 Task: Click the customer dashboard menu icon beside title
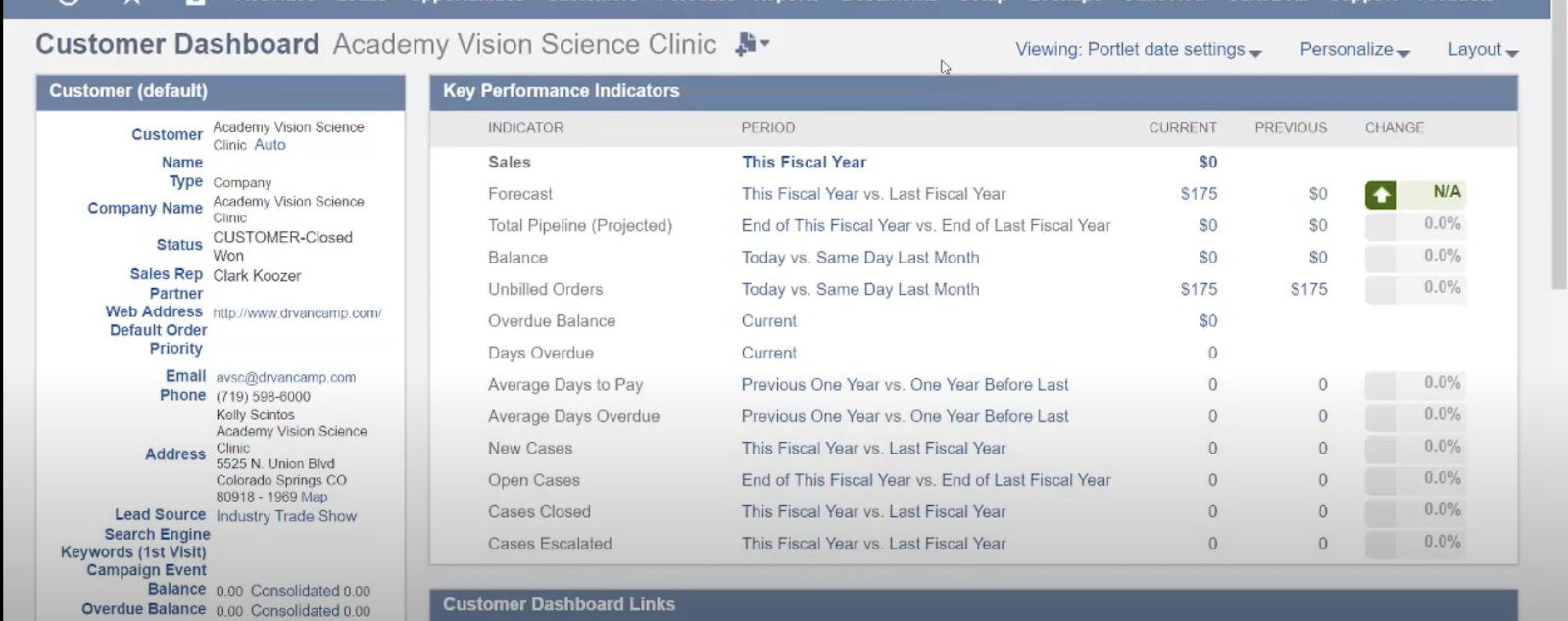coord(751,44)
